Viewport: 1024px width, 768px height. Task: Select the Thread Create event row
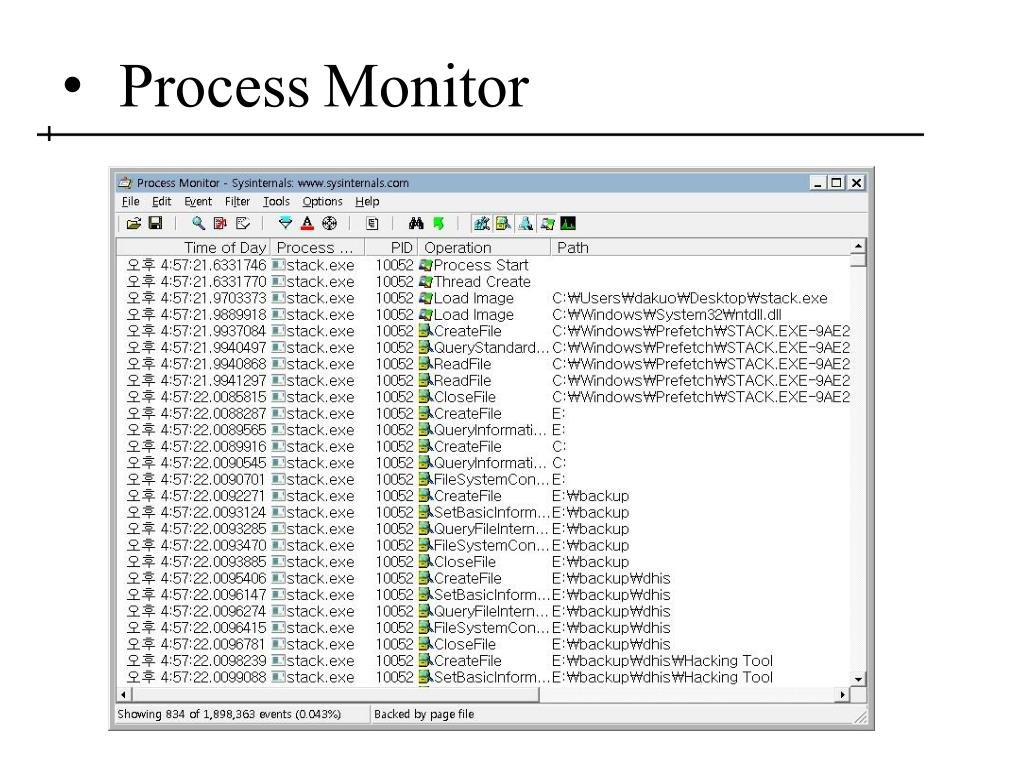pos(483,281)
